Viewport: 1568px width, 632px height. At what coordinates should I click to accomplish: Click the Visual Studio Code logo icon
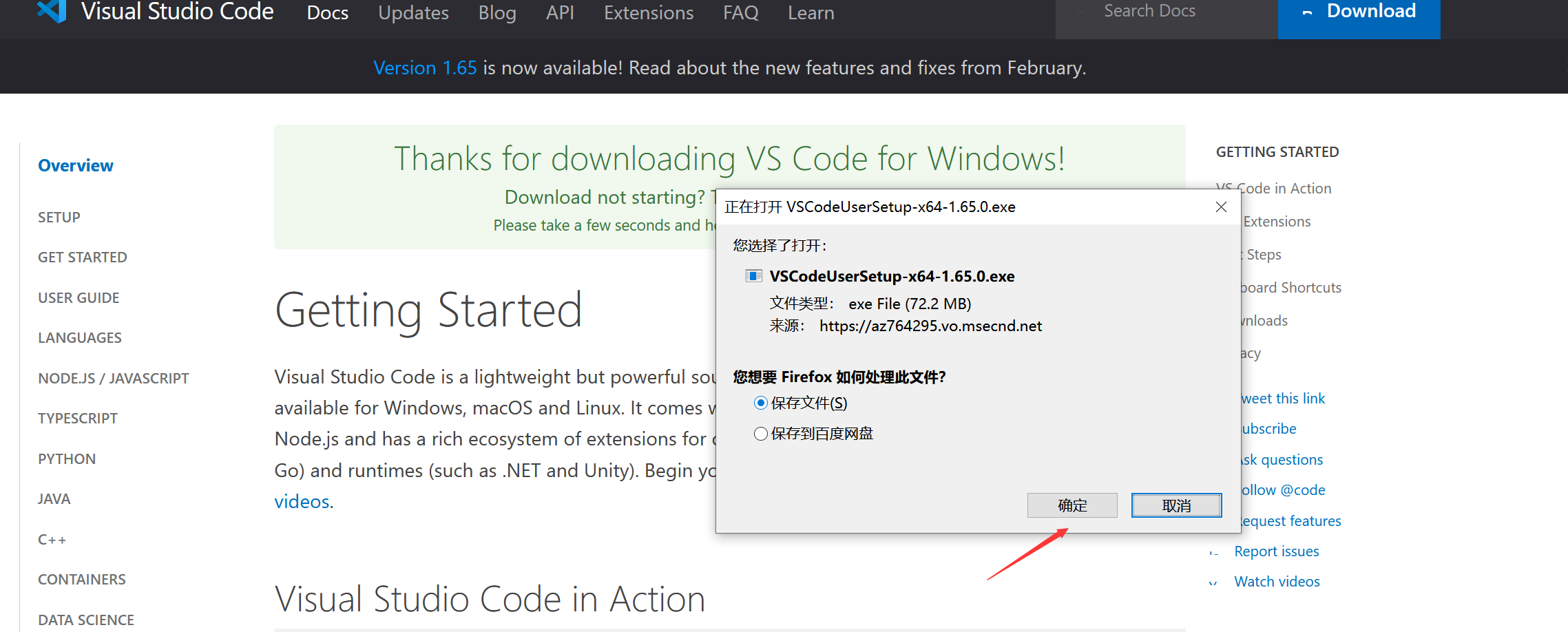(x=50, y=11)
